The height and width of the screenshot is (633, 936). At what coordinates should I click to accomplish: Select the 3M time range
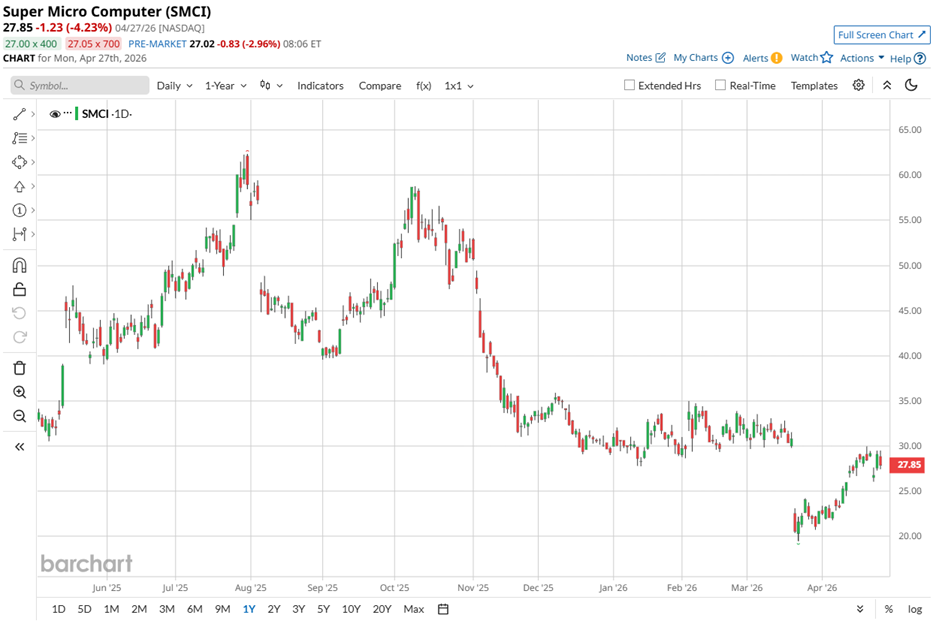coord(167,609)
